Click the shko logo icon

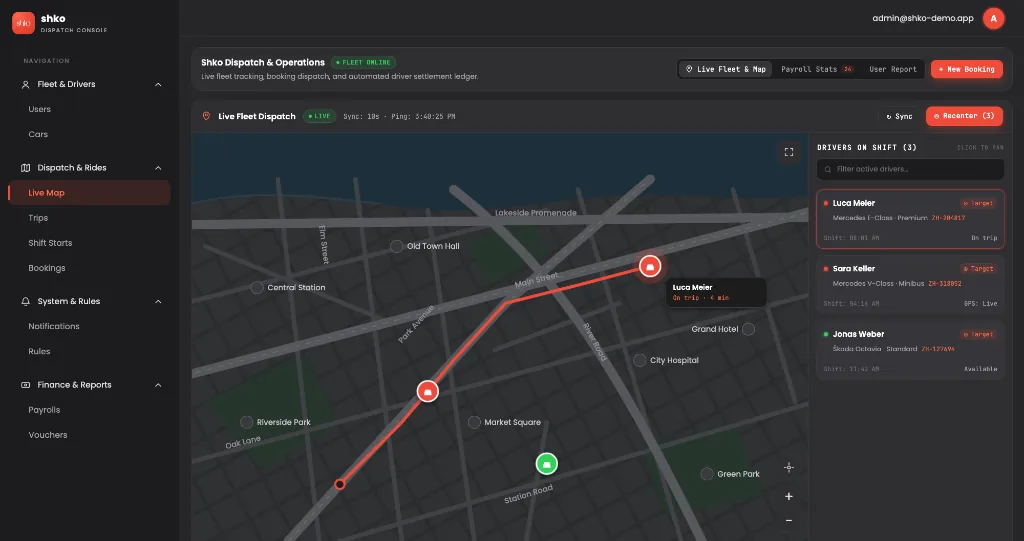24,23
